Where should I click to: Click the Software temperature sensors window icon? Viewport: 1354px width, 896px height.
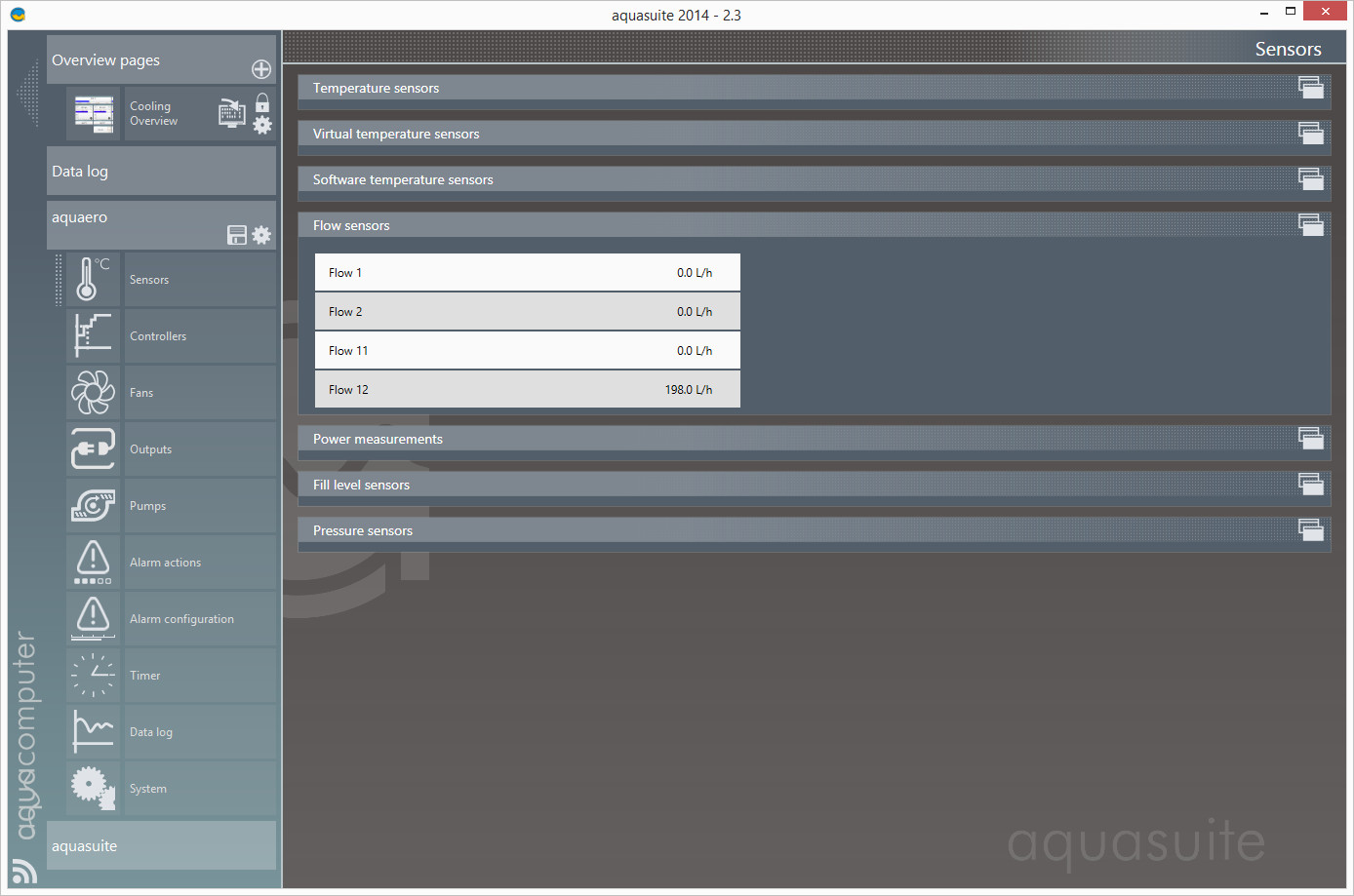(1311, 179)
